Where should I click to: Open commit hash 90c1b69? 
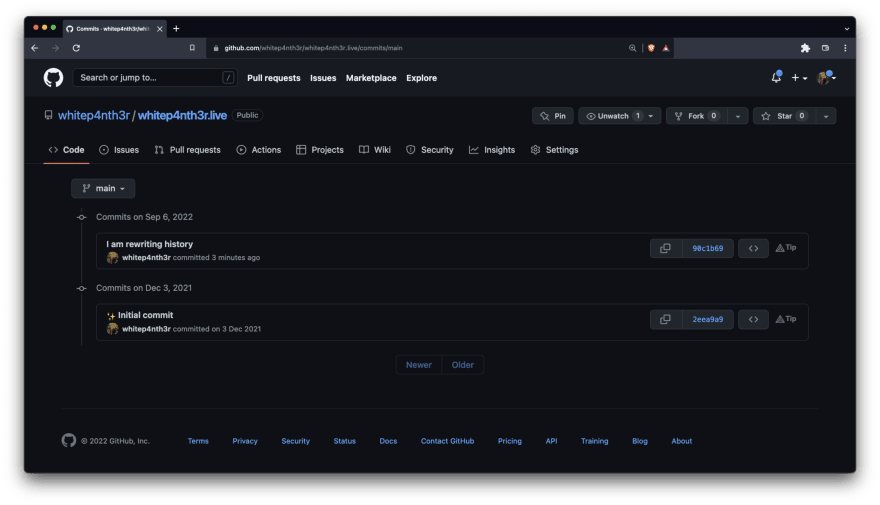708,248
